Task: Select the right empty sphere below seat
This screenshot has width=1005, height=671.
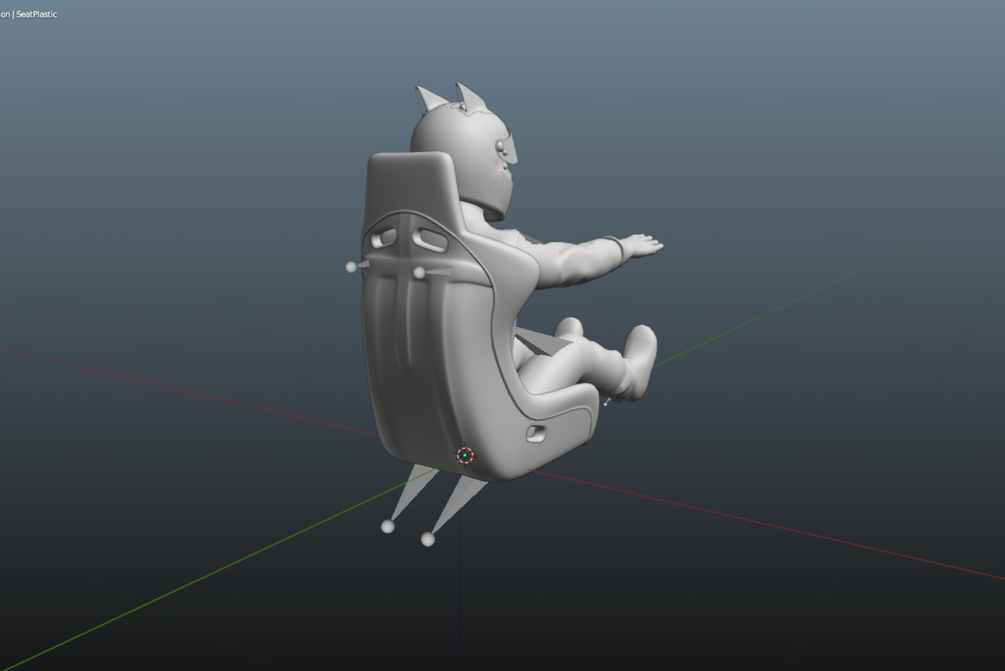Action: [x=428, y=540]
